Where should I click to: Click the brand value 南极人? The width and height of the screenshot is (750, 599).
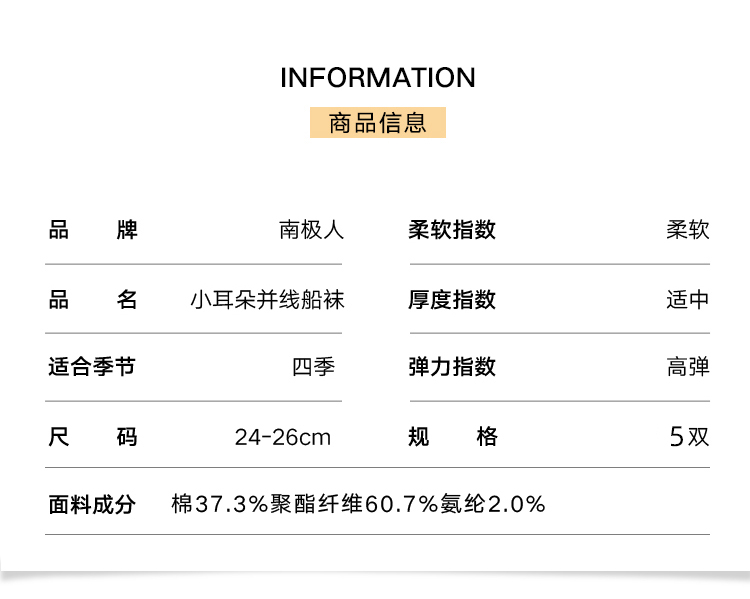pyautogui.click(x=311, y=230)
